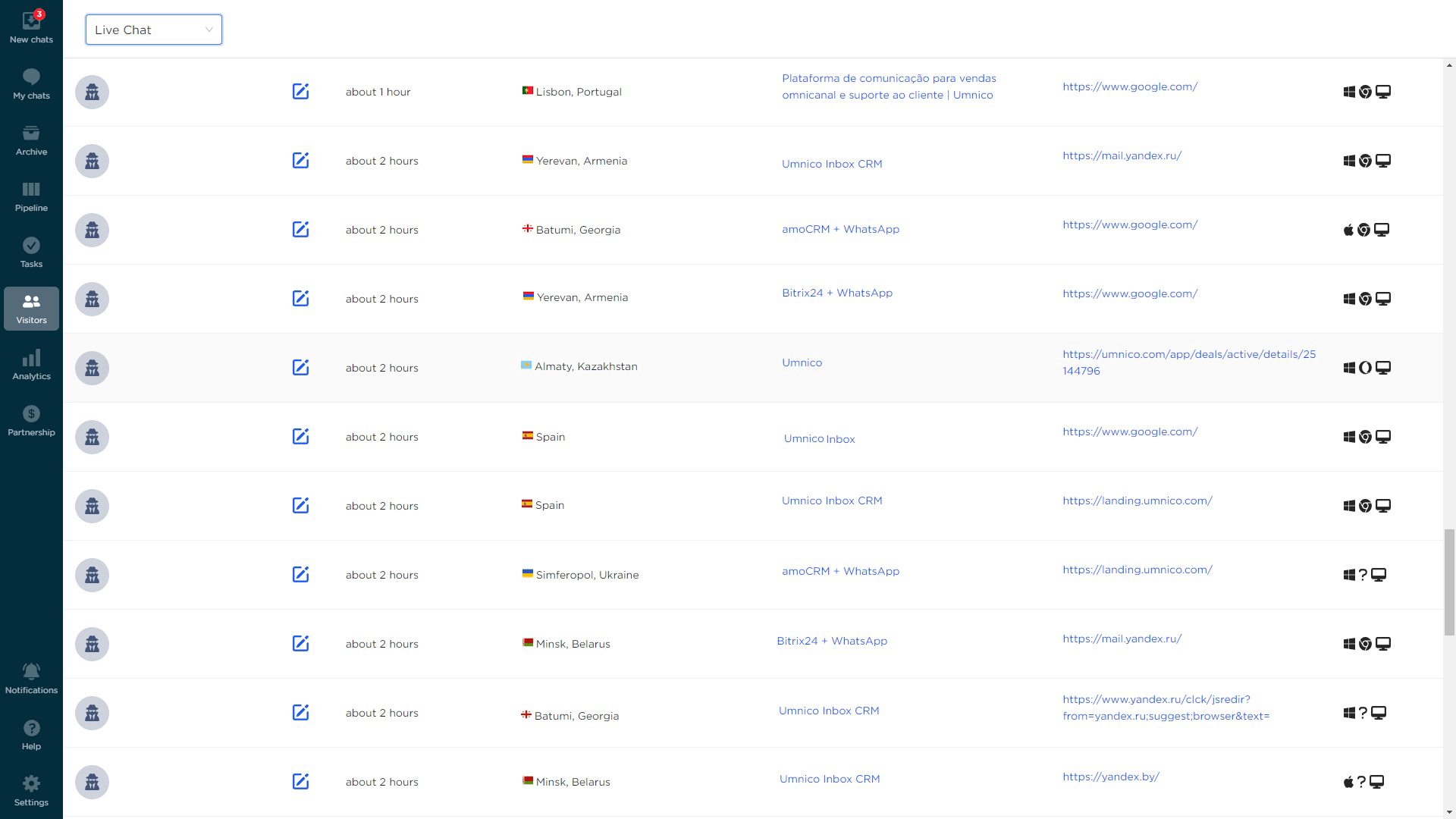
Task: Start chat with Lisbon, Portugal visitor
Action: [300, 92]
